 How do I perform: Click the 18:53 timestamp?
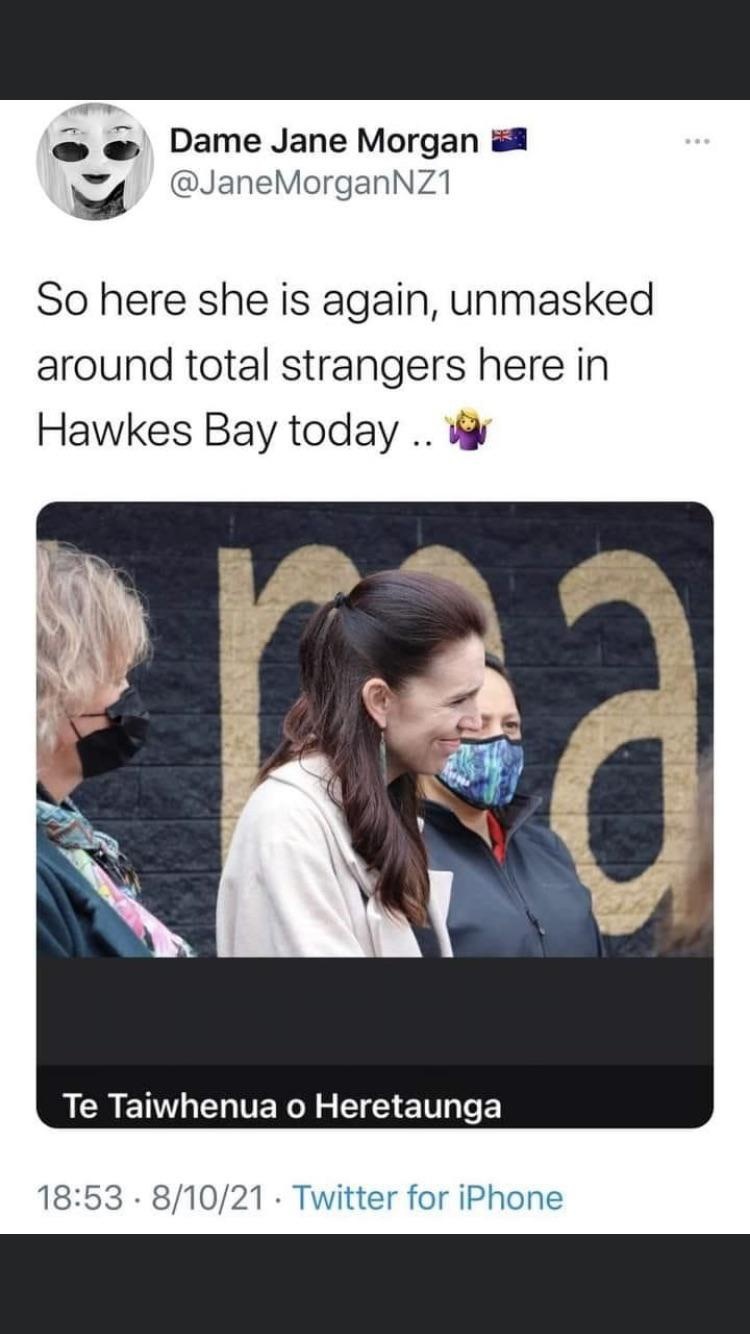pos(81,1197)
